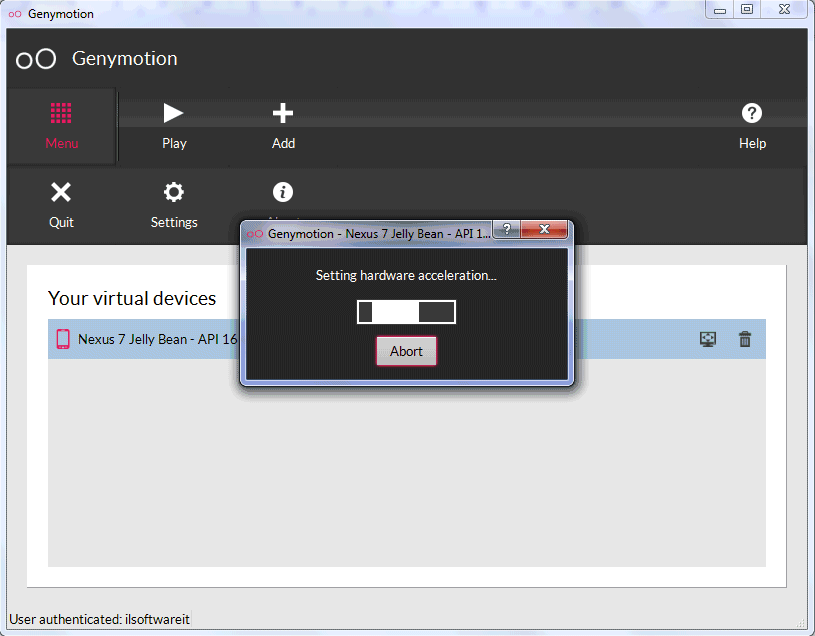This screenshot has width=815, height=636.
Task: Click the pink phone icon of Nexus 7
Action: (x=63, y=339)
